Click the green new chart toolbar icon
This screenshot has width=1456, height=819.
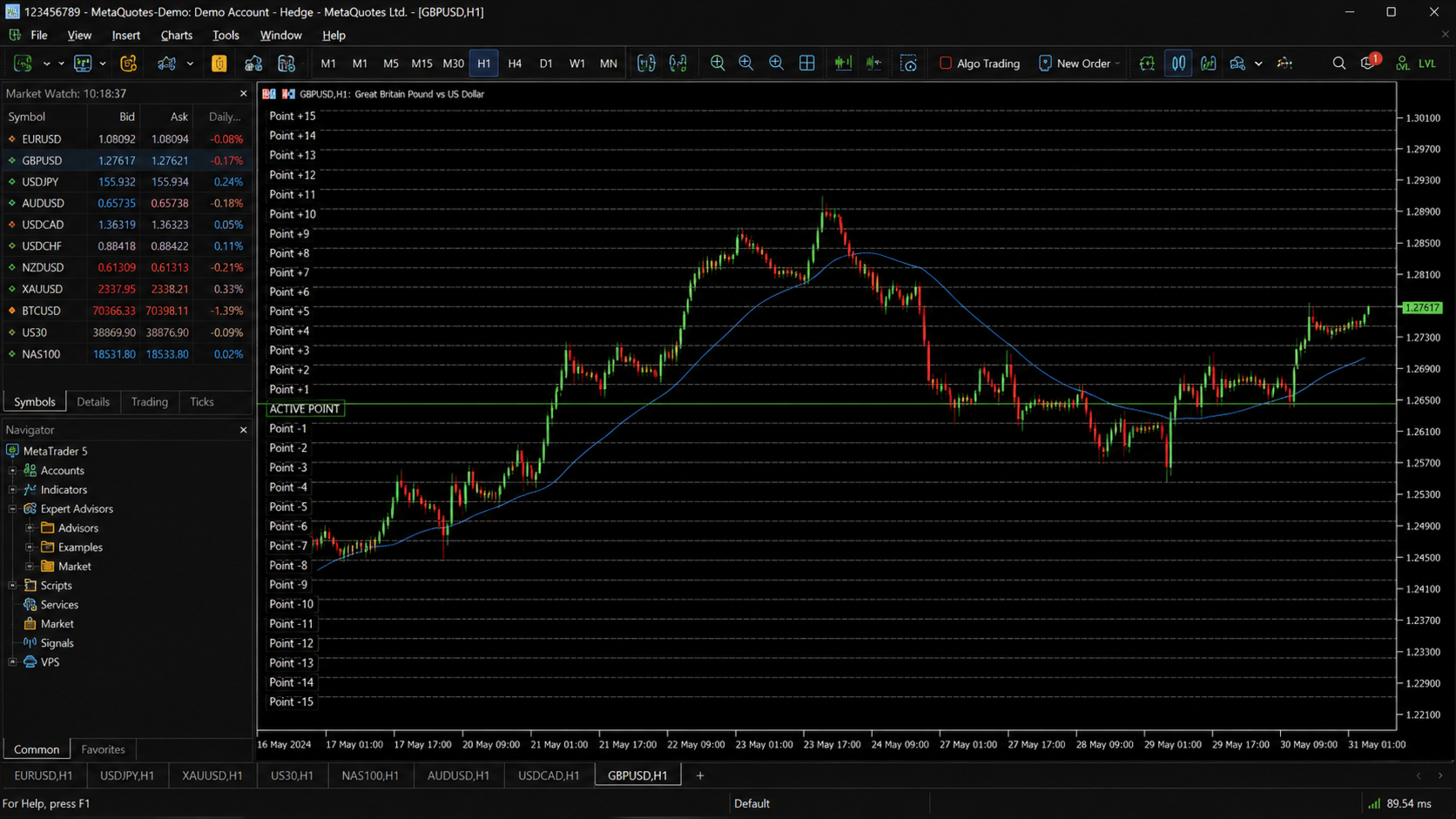click(23, 64)
